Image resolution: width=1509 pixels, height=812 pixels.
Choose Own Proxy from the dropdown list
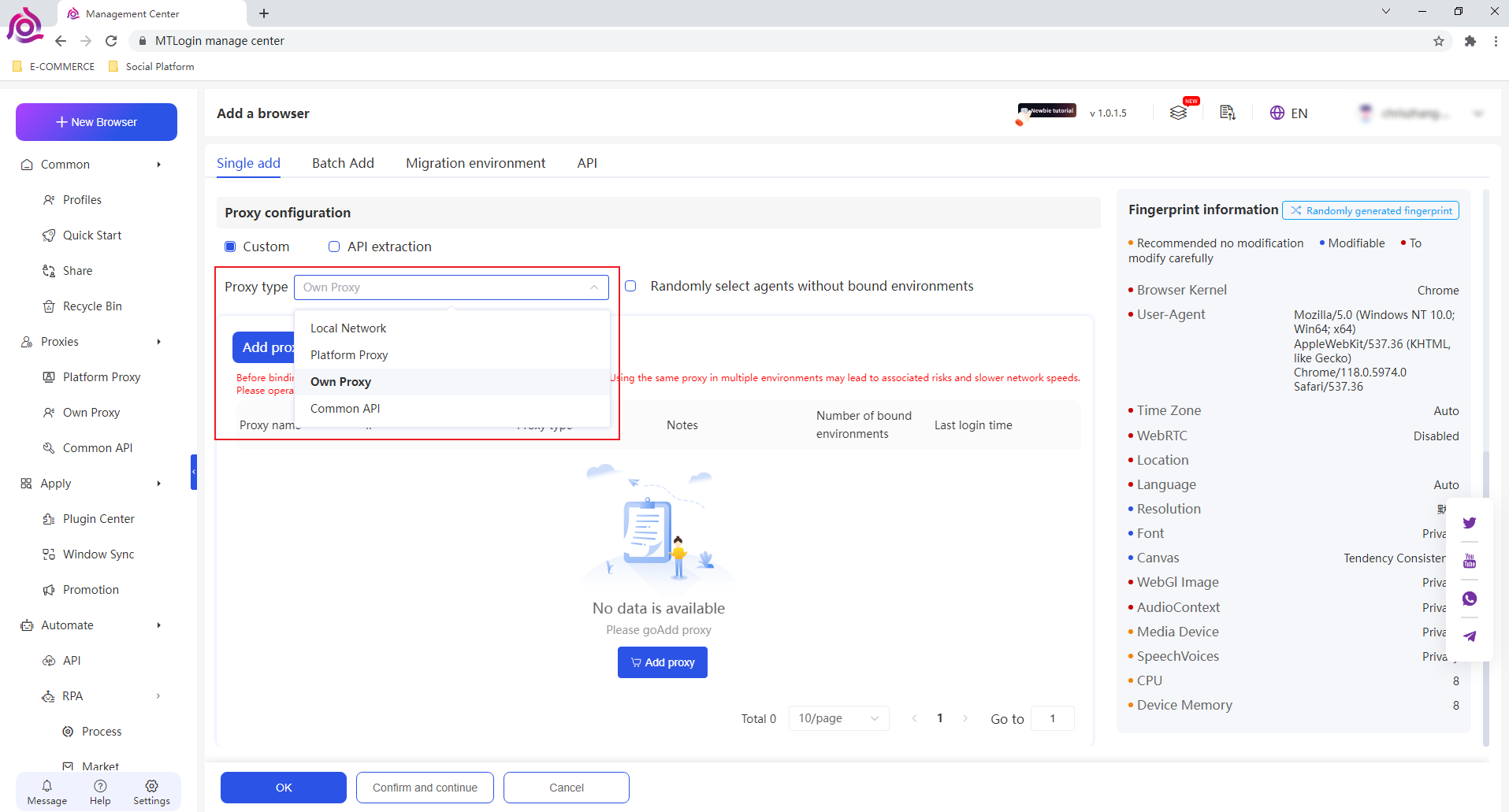pyautogui.click(x=452, y=382)
